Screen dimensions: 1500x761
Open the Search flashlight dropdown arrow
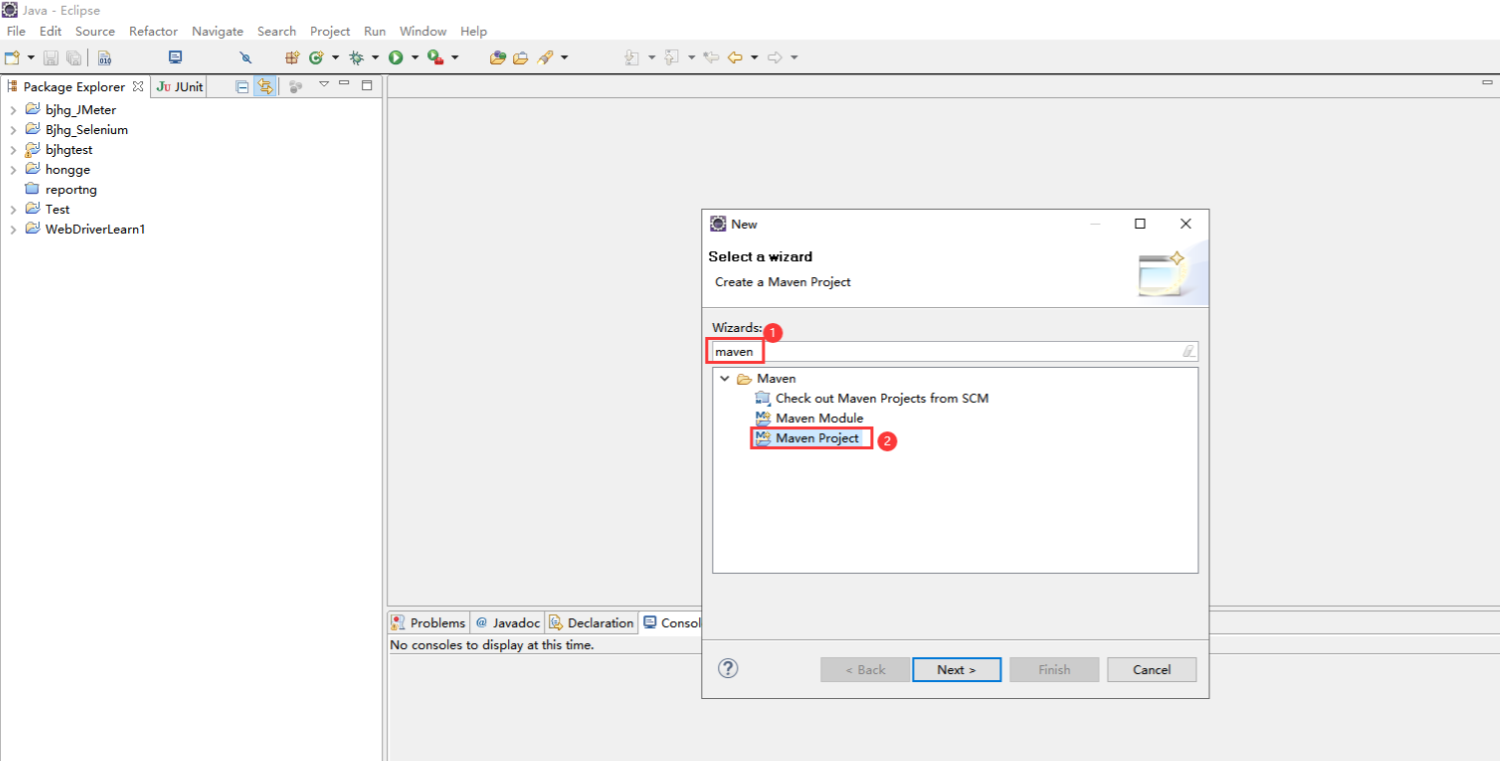pyautogui.click(x=565, y=57)
